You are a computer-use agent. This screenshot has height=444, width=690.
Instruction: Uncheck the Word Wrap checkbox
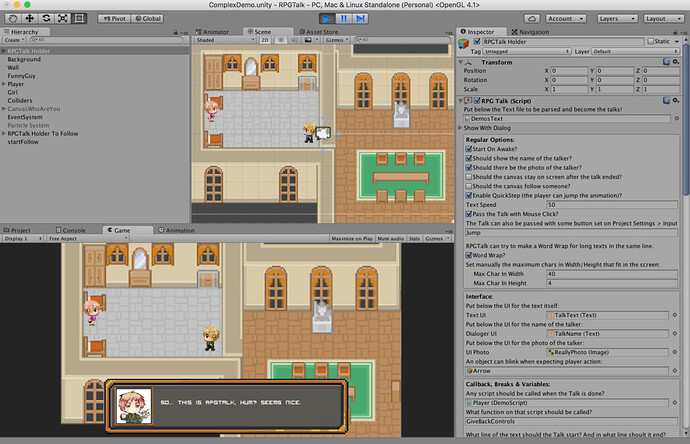point(469,255)
